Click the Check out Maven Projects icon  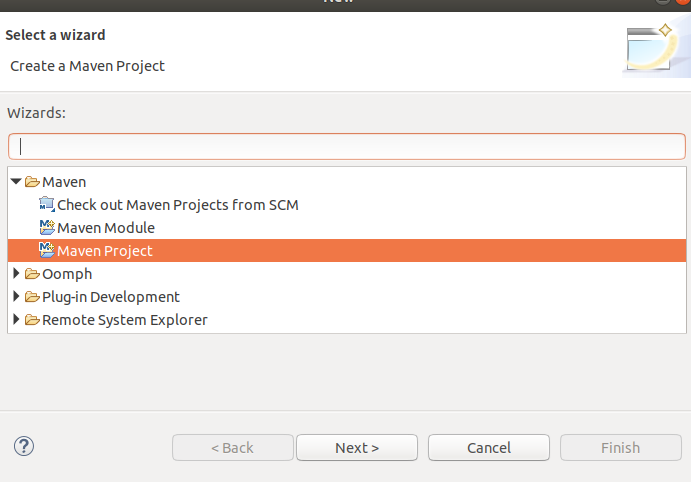coord(47,205)
